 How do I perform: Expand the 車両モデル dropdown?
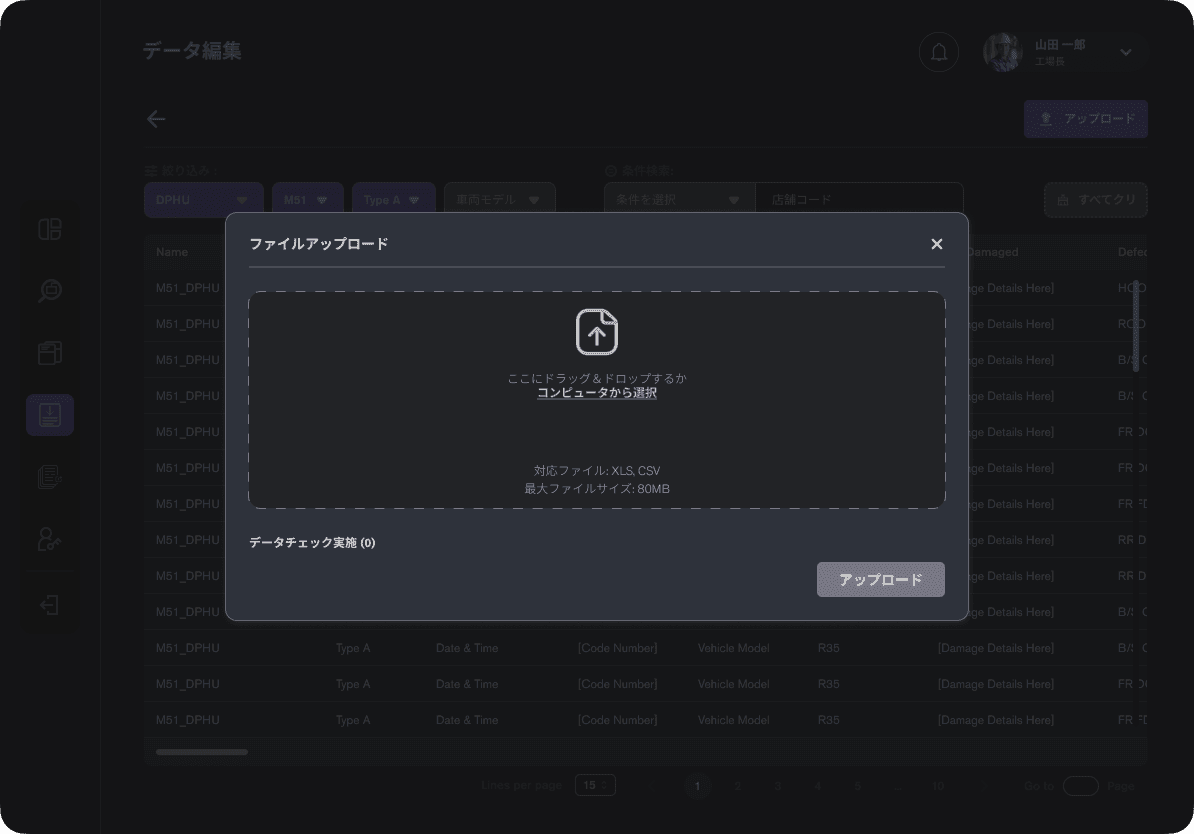pyautogui.click(x=499, y=197)
